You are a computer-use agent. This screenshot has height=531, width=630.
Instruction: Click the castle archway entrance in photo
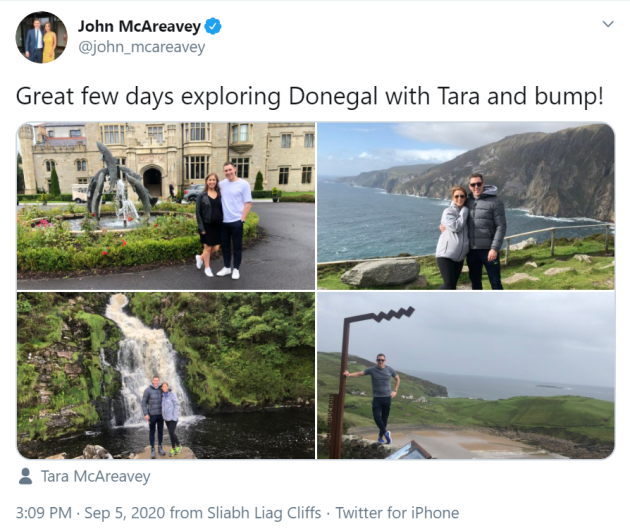(x=152, y=182)
